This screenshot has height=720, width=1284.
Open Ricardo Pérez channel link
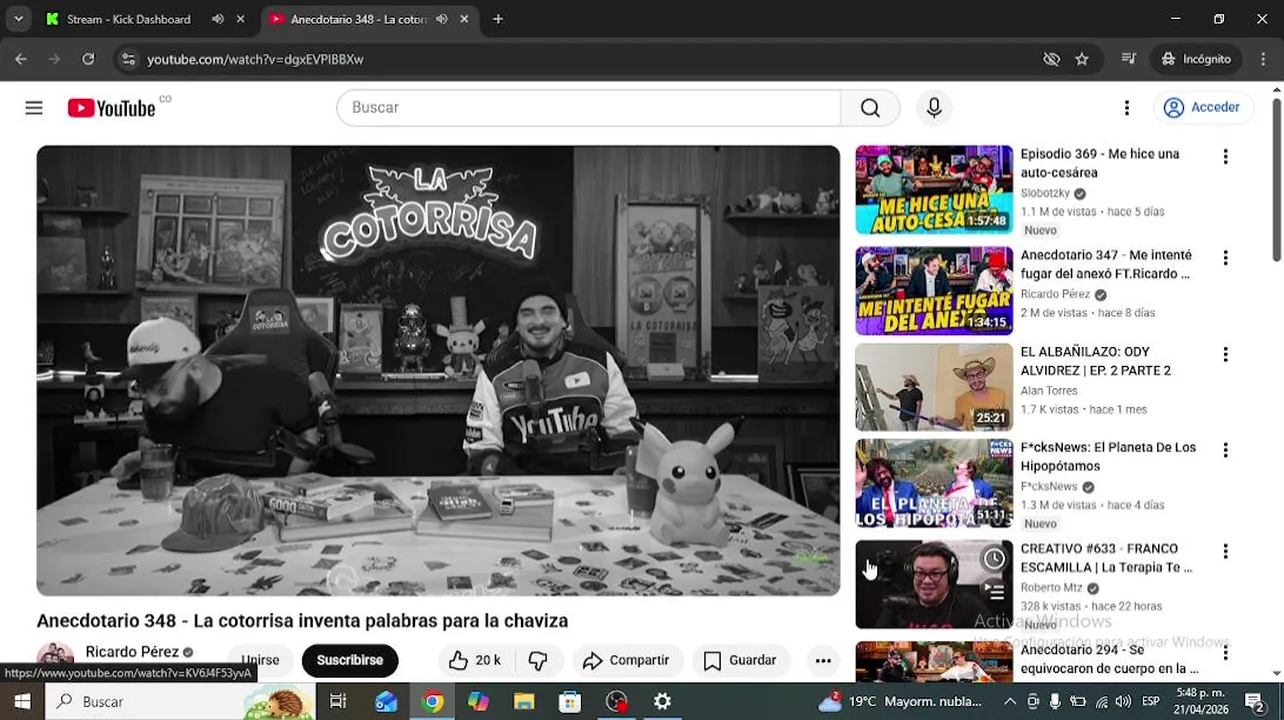132,652
